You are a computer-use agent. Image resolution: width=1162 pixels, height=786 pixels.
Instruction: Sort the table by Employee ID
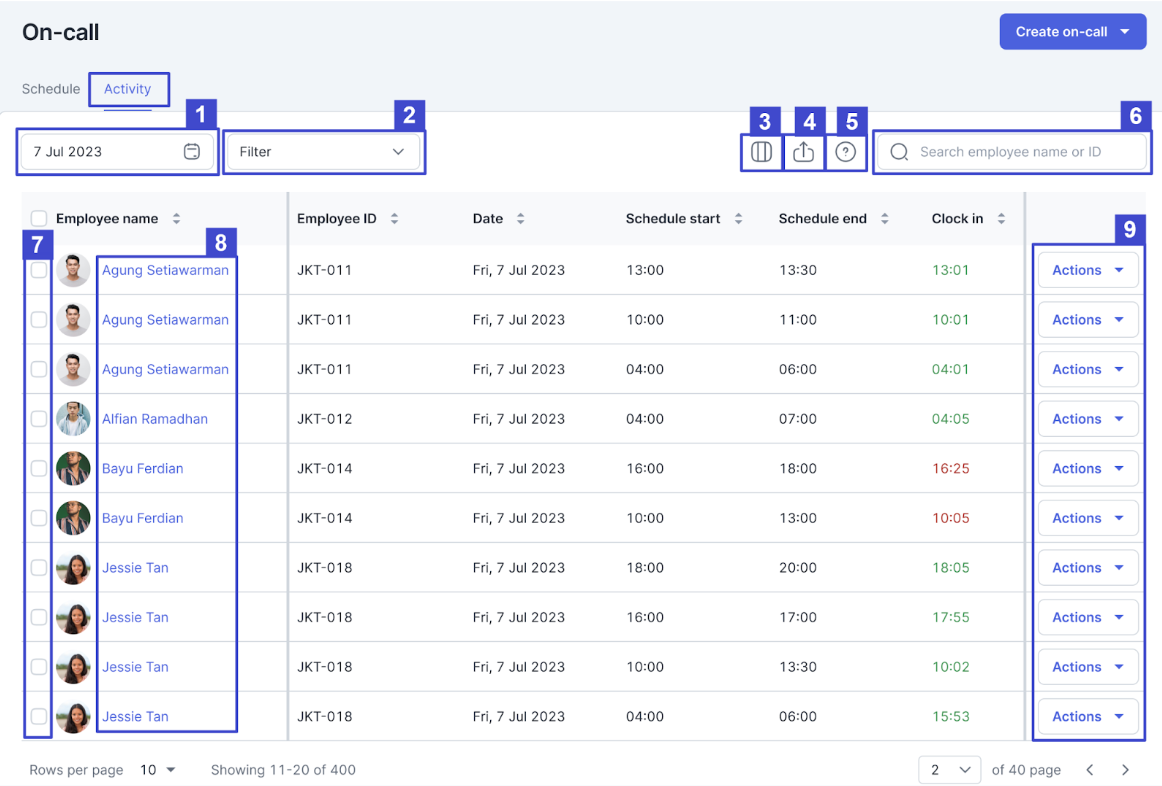pos(394,218)
